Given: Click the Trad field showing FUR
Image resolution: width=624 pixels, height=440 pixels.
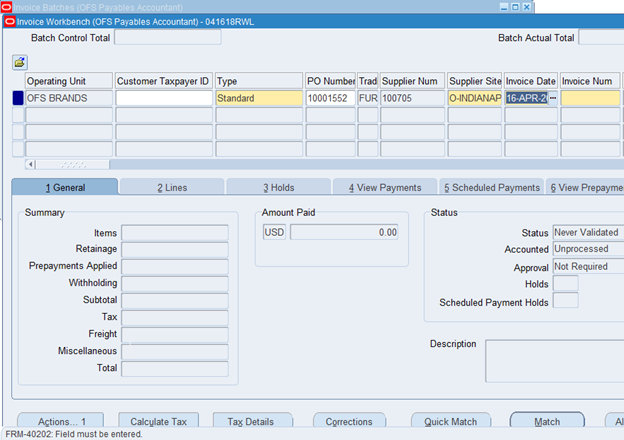Looking at the screenshot, I should 368,98.
